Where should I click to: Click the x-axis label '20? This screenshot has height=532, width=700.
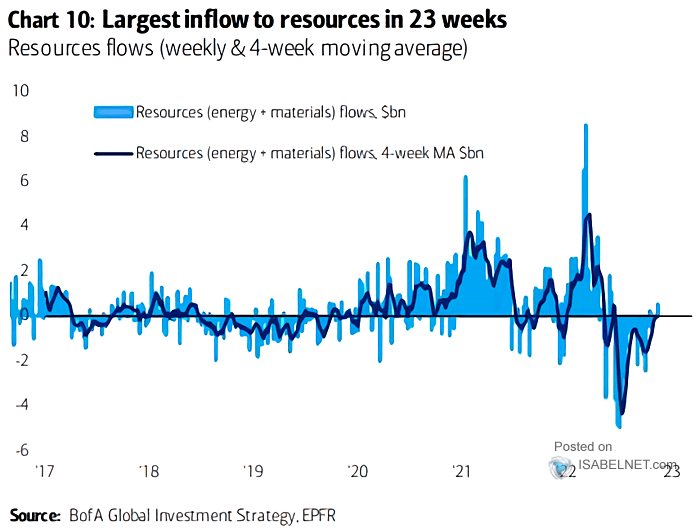pyautogui.click(x=358, y=471)
